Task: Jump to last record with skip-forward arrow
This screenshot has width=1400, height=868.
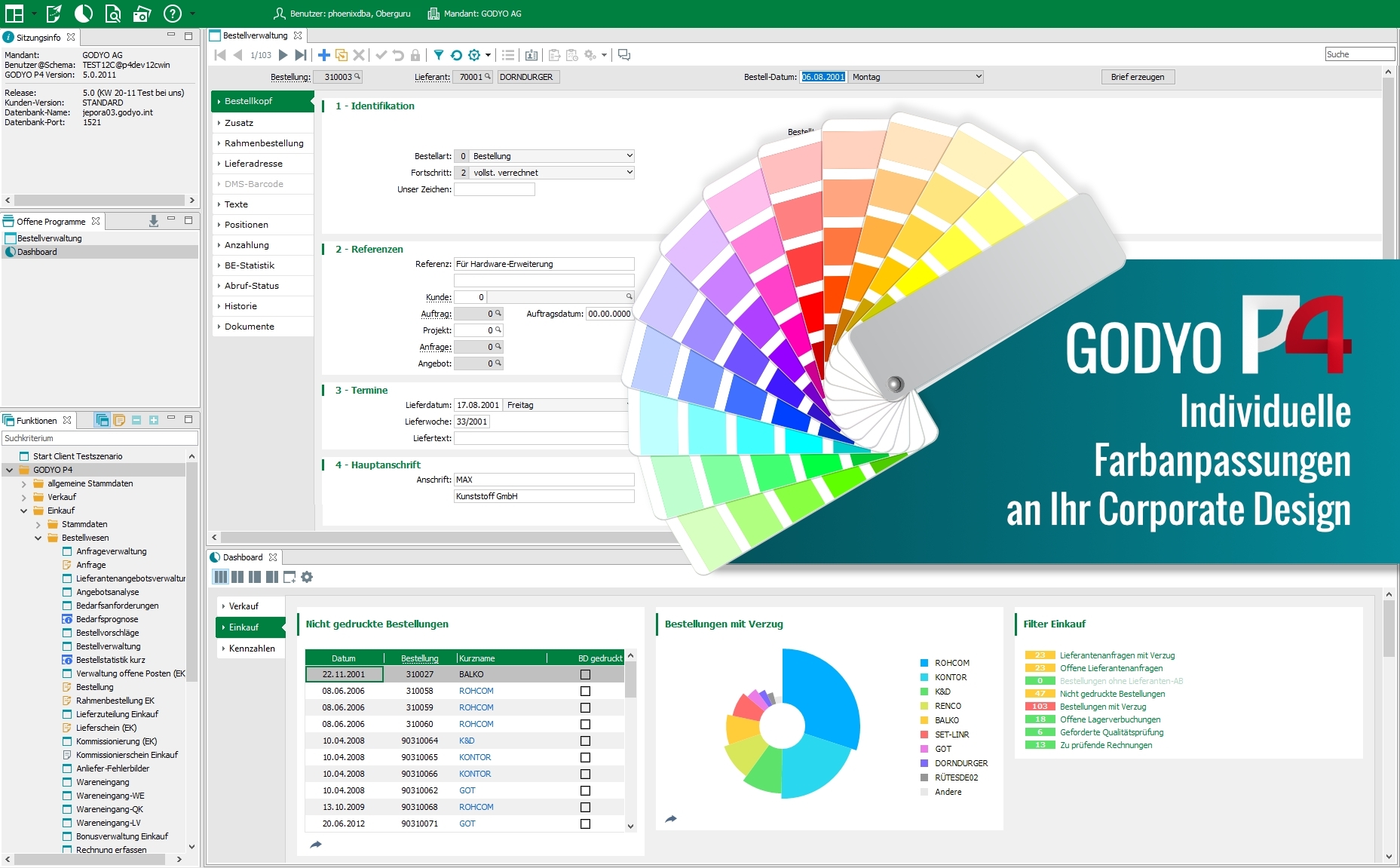Action: tap(301, 55)
